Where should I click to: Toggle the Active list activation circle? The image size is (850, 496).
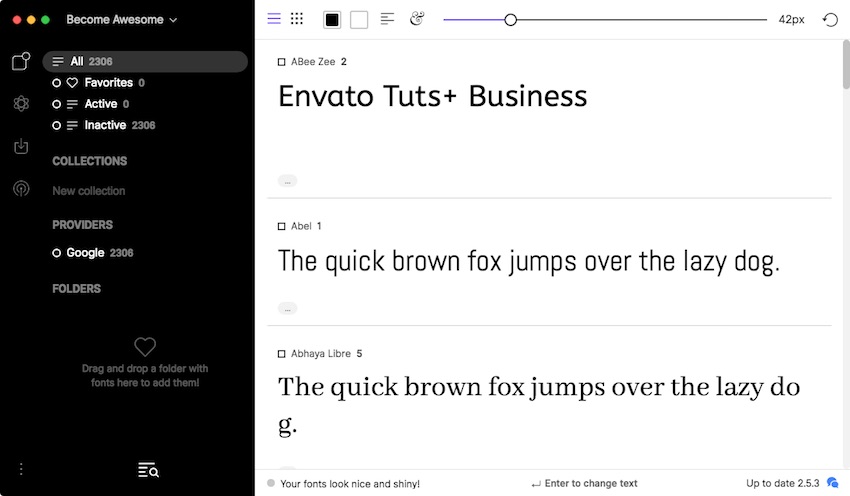coord(56,104)
